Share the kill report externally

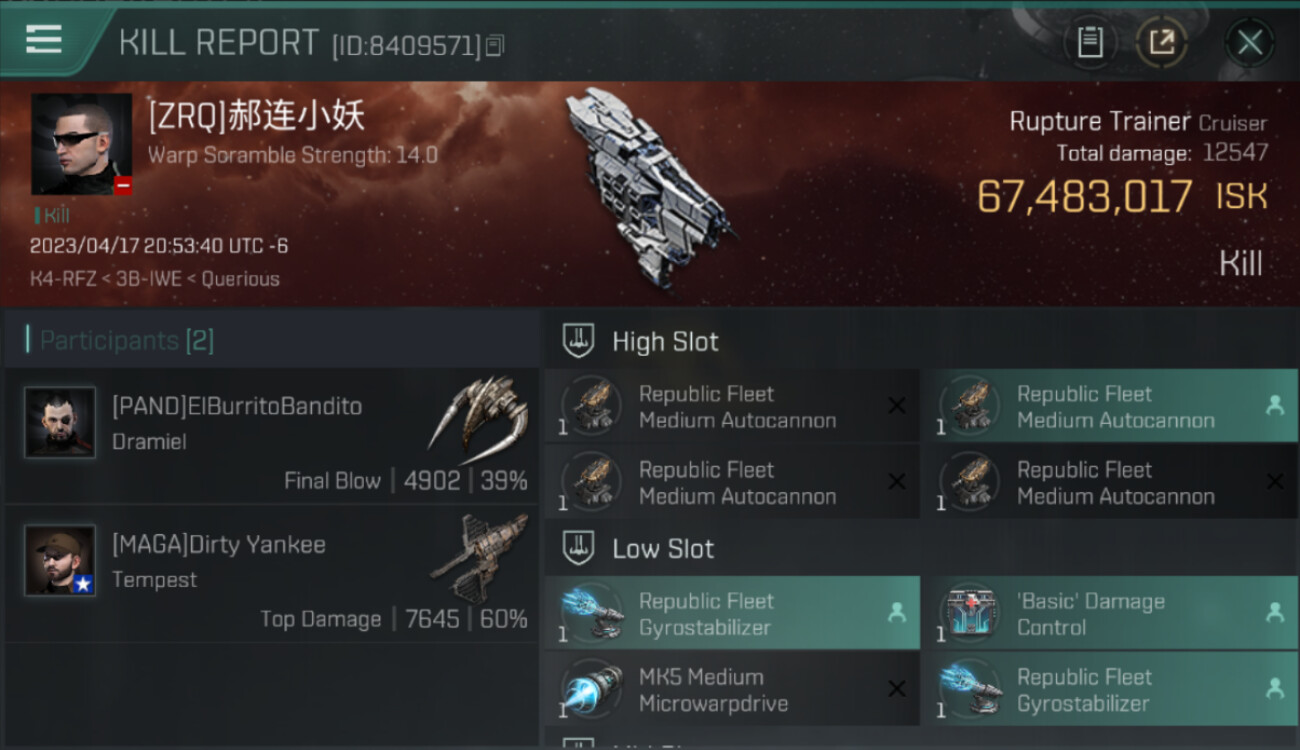click(1161, 43)
